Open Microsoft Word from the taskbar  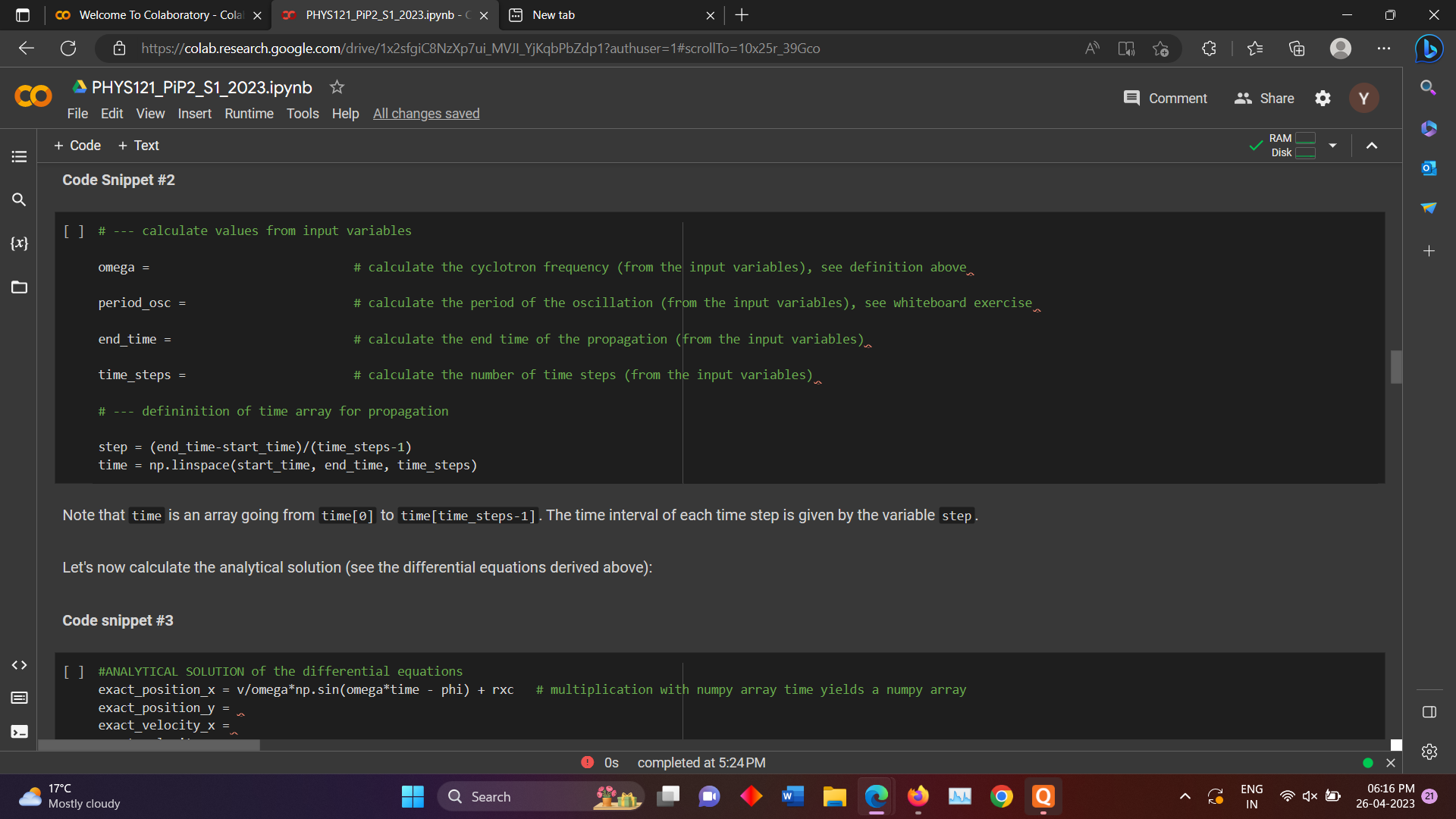(x=792, y=796)
